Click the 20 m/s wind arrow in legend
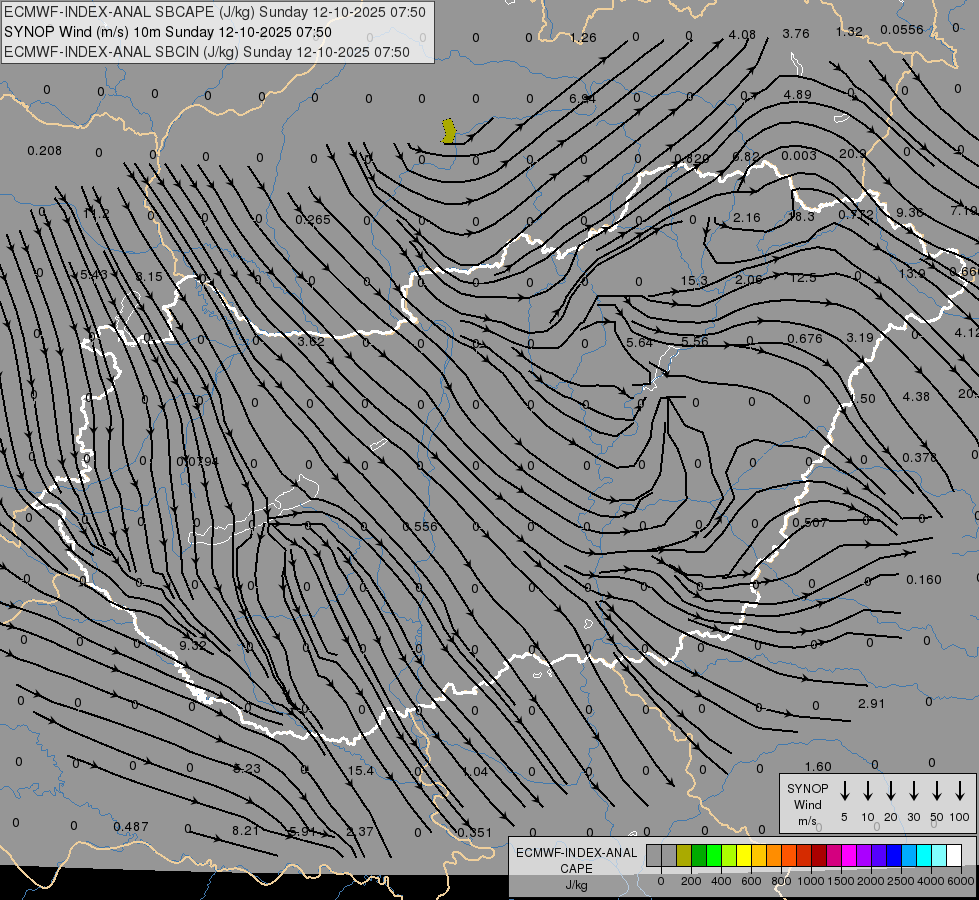 coord(891,791)
